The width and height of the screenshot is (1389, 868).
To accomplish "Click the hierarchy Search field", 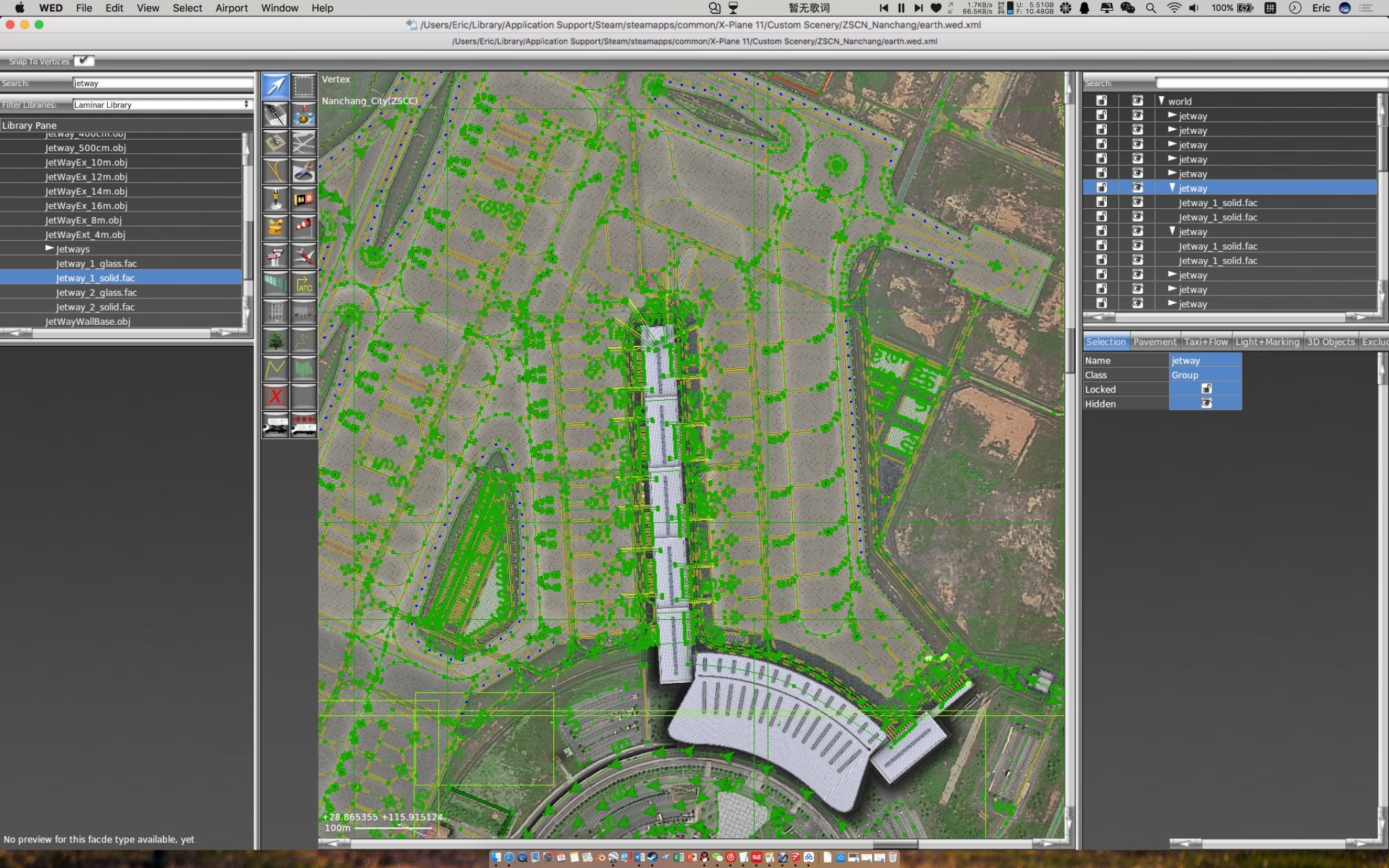I will (1272, 83).
